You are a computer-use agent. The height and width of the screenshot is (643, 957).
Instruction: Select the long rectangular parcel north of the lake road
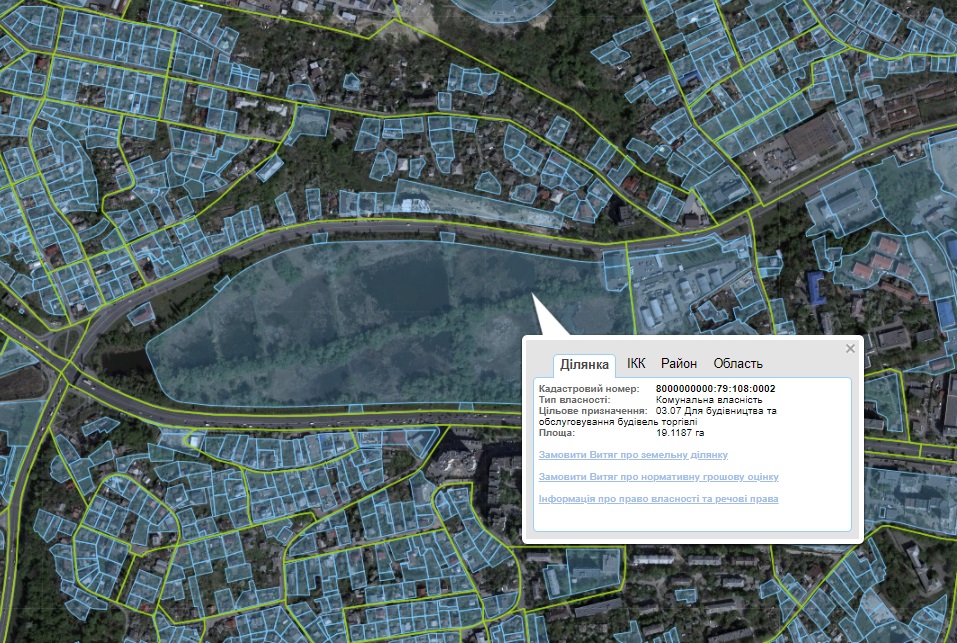(470, 200)
